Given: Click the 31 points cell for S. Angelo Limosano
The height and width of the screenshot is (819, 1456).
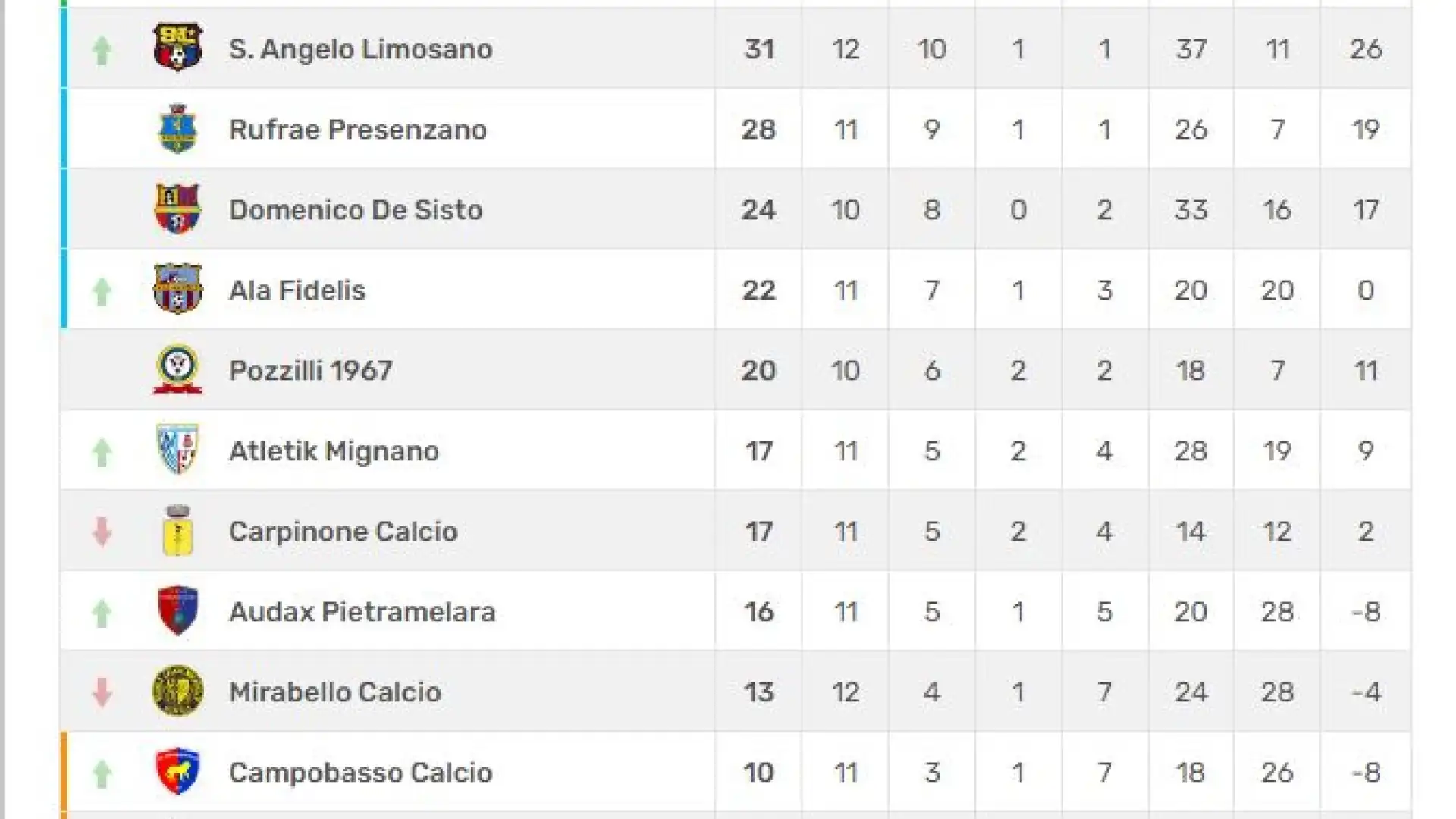Looking at the screenshot, I should tap(759, 49).
